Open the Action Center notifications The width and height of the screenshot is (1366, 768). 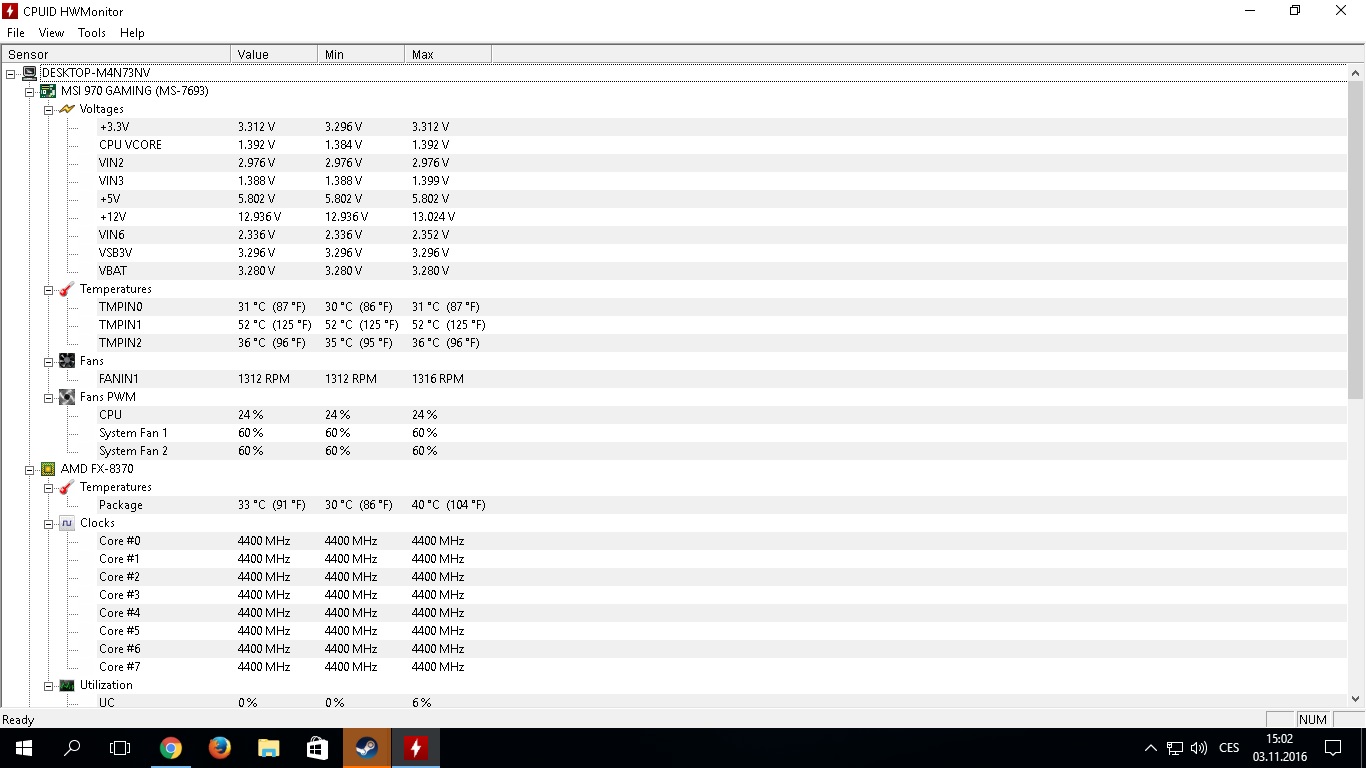(1333, 747)
